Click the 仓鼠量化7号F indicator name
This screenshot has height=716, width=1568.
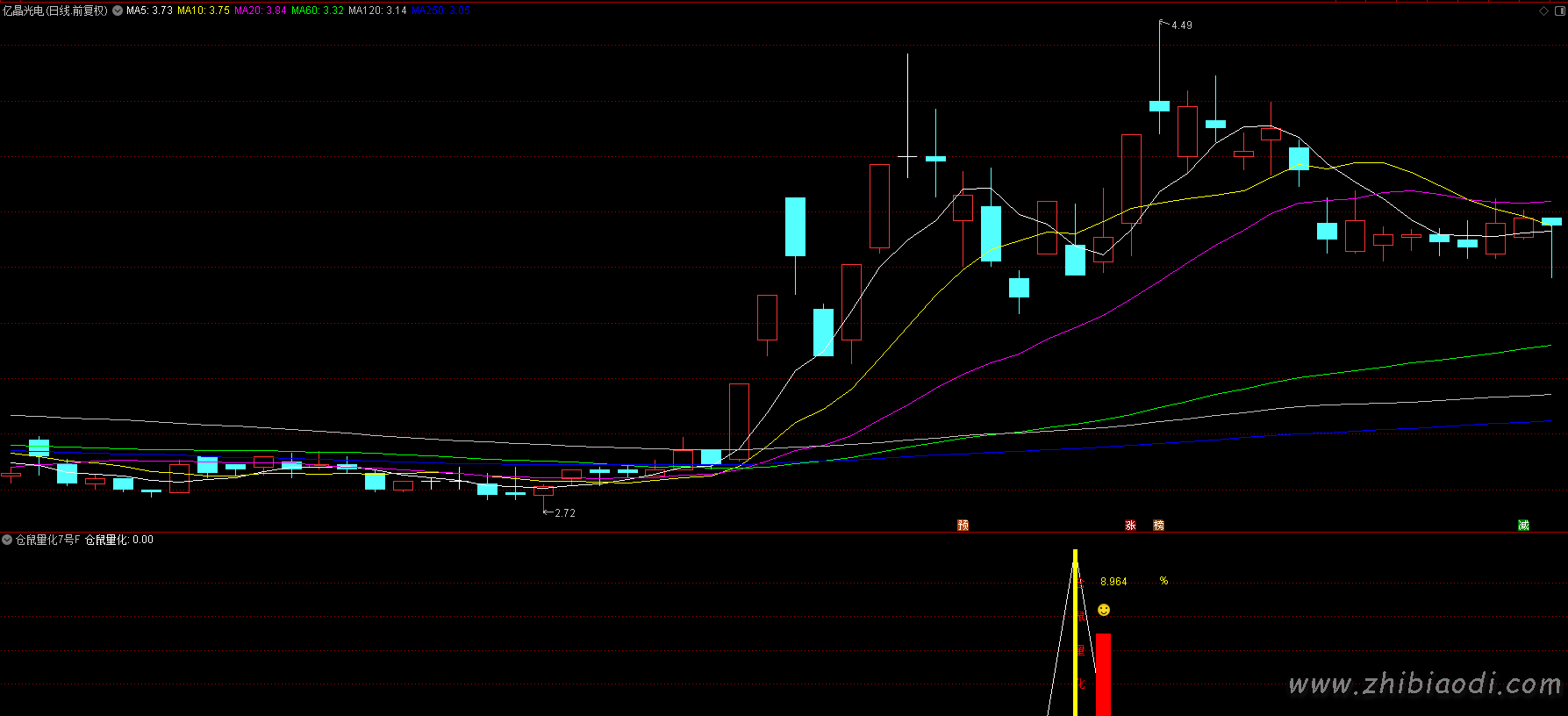(x=47, y=540)
